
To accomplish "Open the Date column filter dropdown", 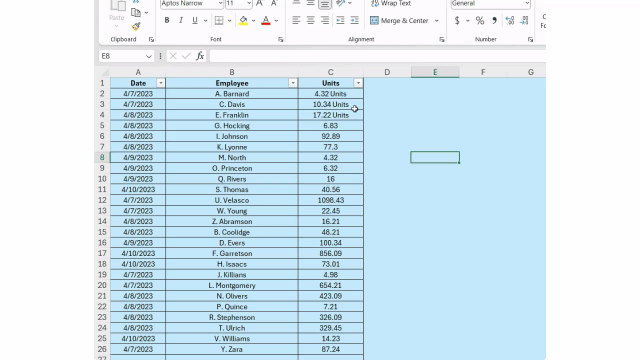I will click(x=160, y=83).
